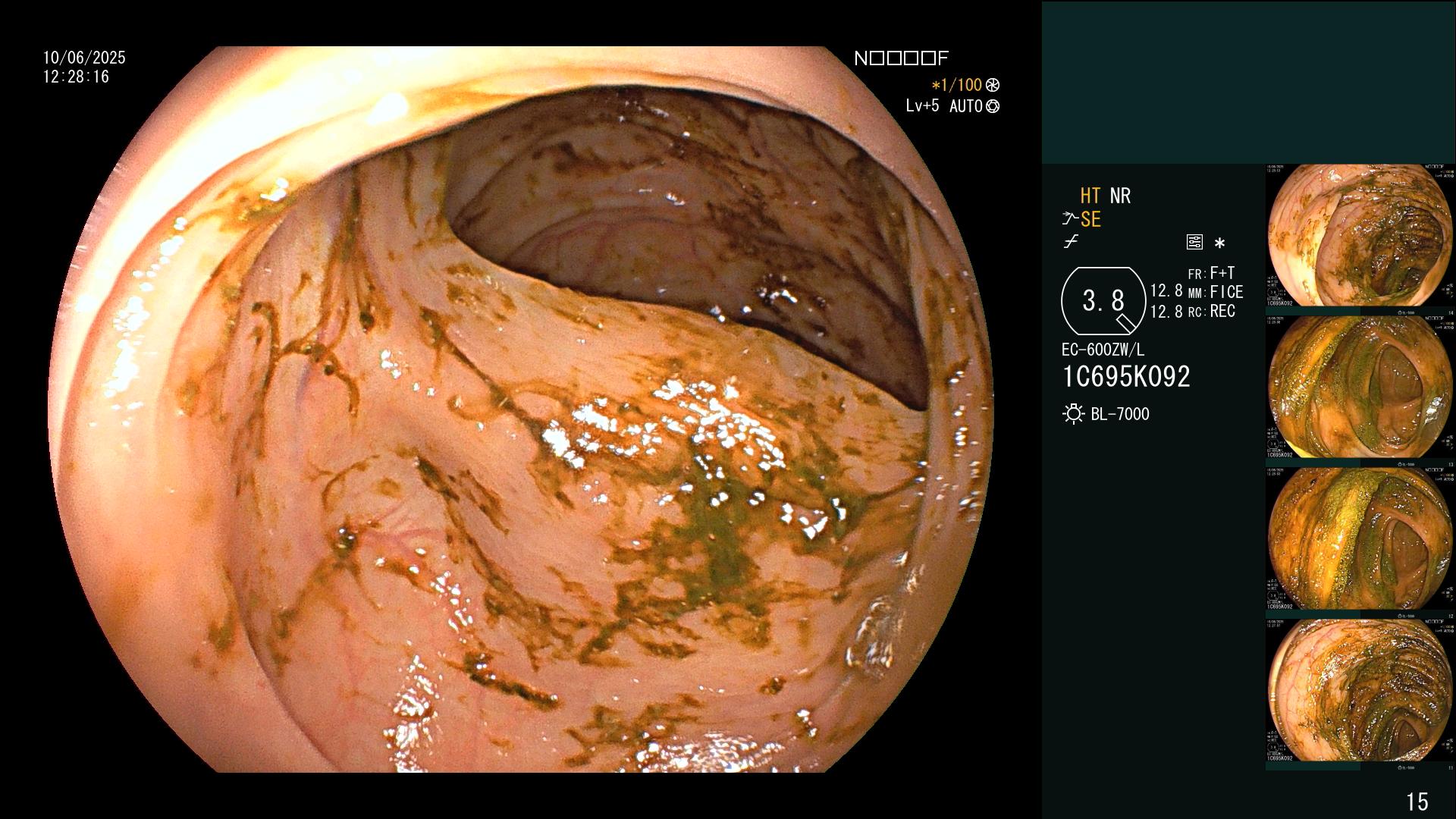Click the shutter value 1/100
This screenshot has height=819, width=1456.
pos(956,86)
